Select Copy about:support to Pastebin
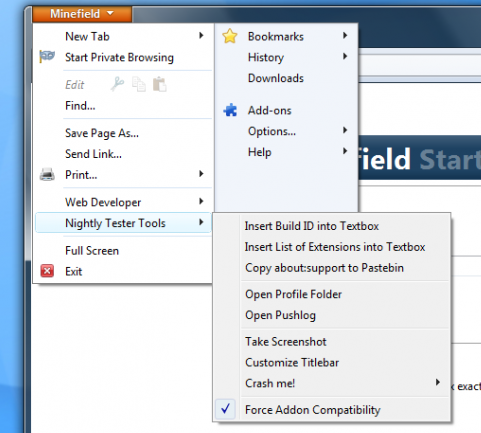This screenshot has width=481, height=433. (x=324, y=268)
